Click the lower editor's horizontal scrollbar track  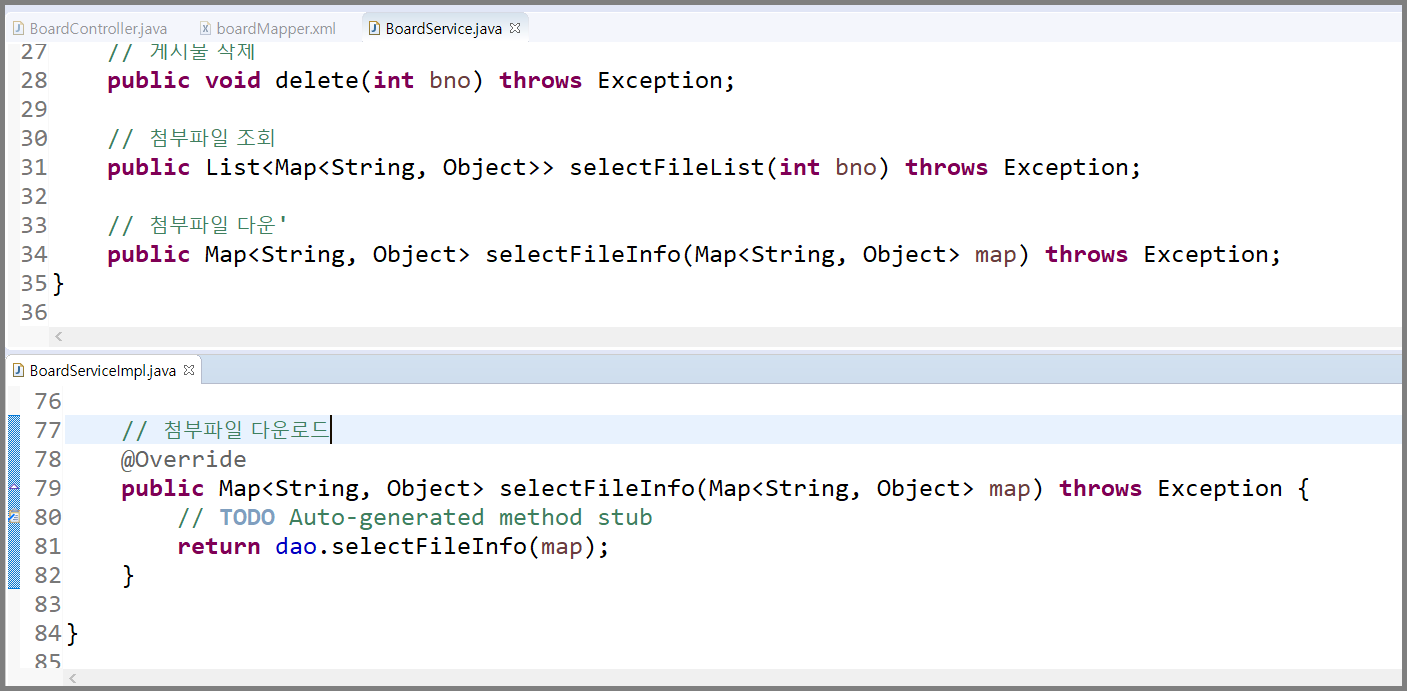click(x=732, y=679)
